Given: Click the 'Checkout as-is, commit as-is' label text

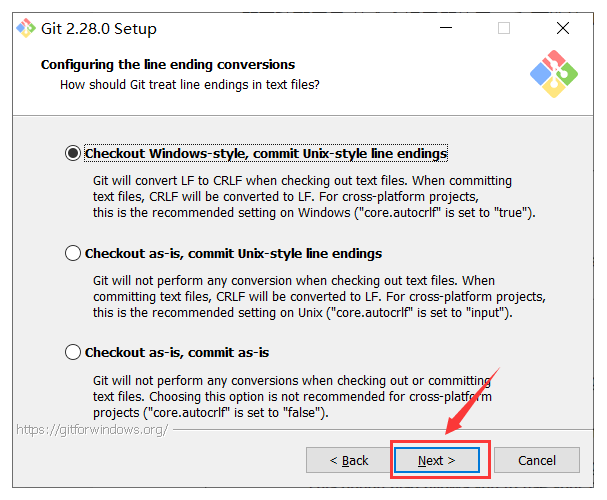Looking at the screenshot, I should point(177,353).
